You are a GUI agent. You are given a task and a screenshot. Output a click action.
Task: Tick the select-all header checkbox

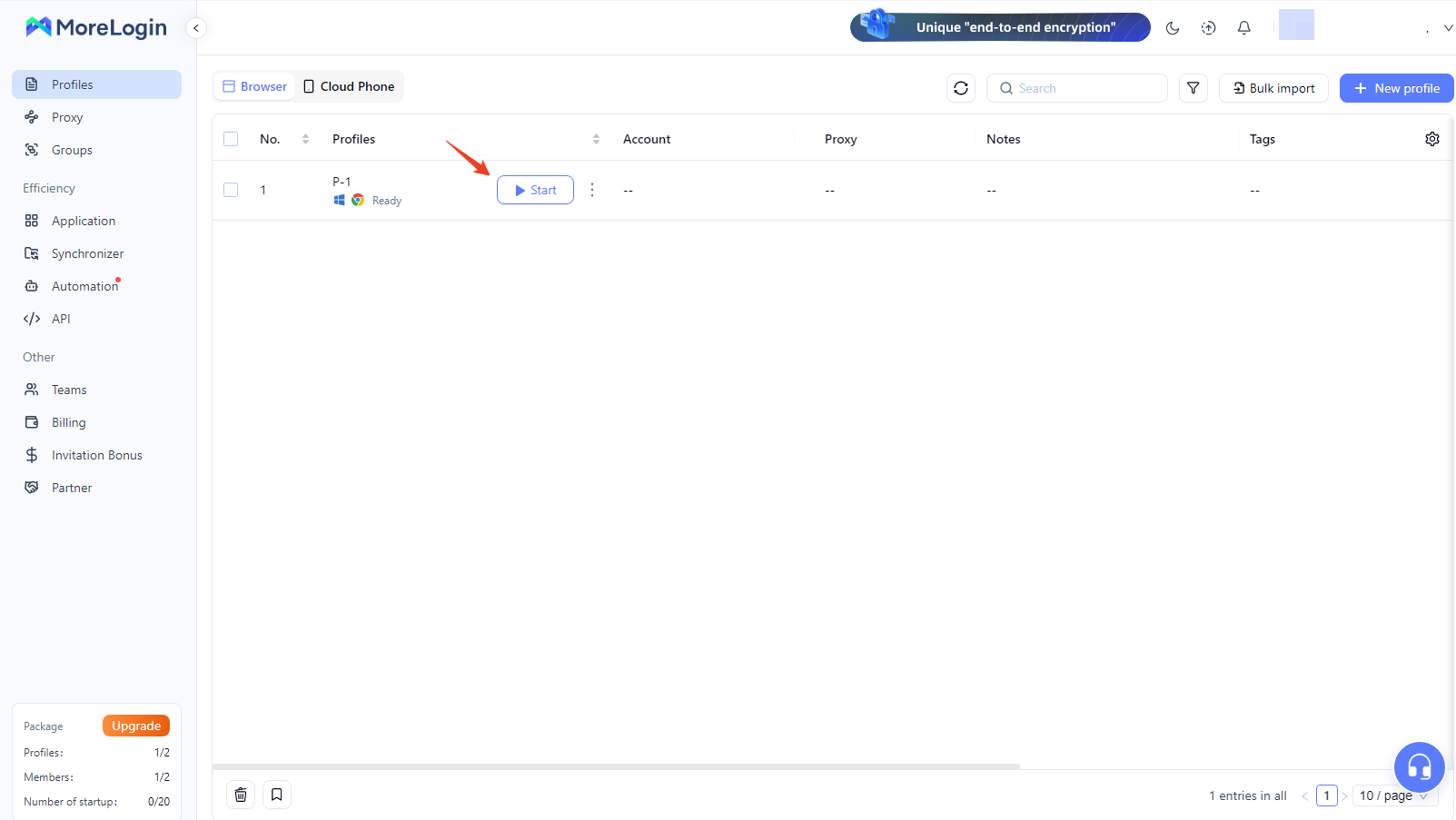pos(231,139)
